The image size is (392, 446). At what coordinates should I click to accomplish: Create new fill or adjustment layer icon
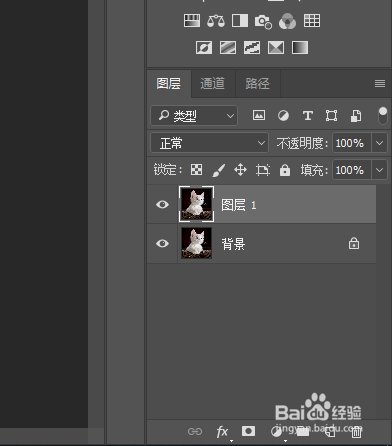(x=276, y=432)
